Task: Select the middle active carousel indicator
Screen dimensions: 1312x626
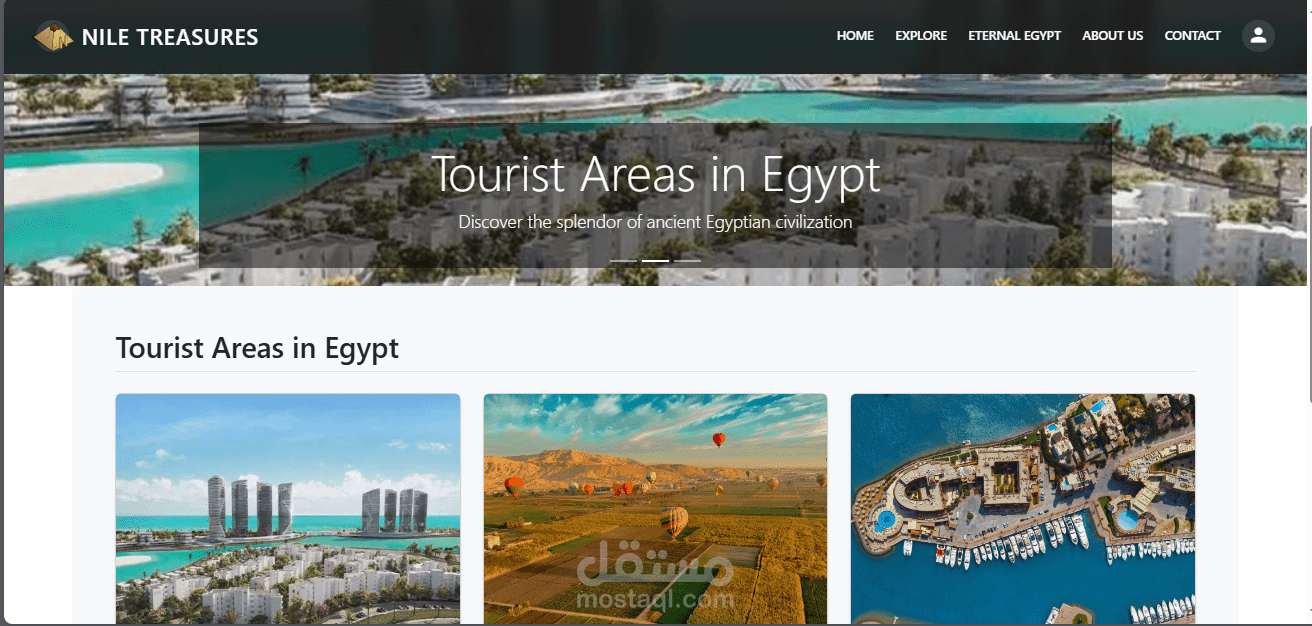Action: (655, 260)
